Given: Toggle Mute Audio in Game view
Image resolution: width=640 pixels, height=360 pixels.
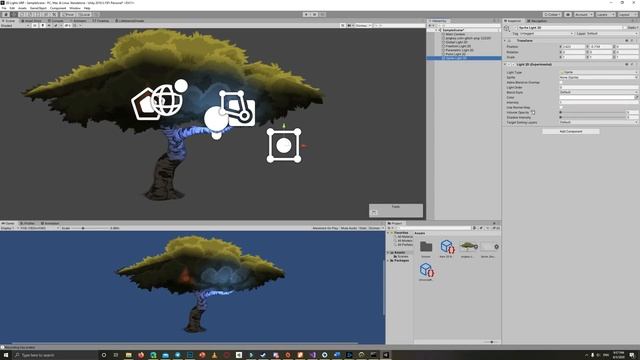Looking at the screenshot, I should [349, 228].
